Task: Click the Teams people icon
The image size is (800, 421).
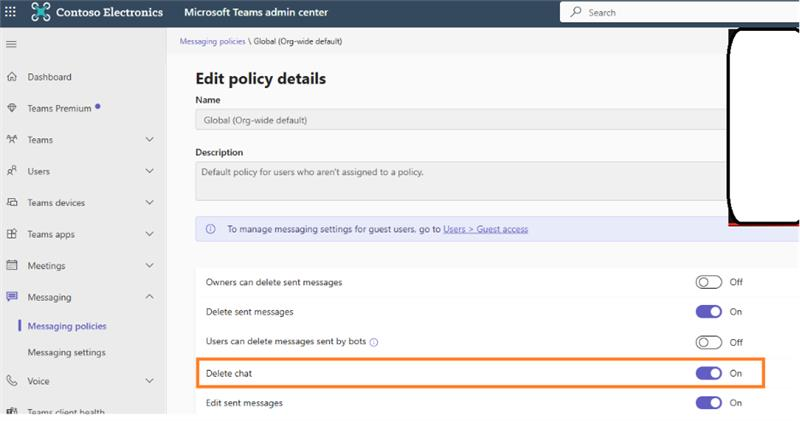Action: pyautogui.click(x=12, y=139)
